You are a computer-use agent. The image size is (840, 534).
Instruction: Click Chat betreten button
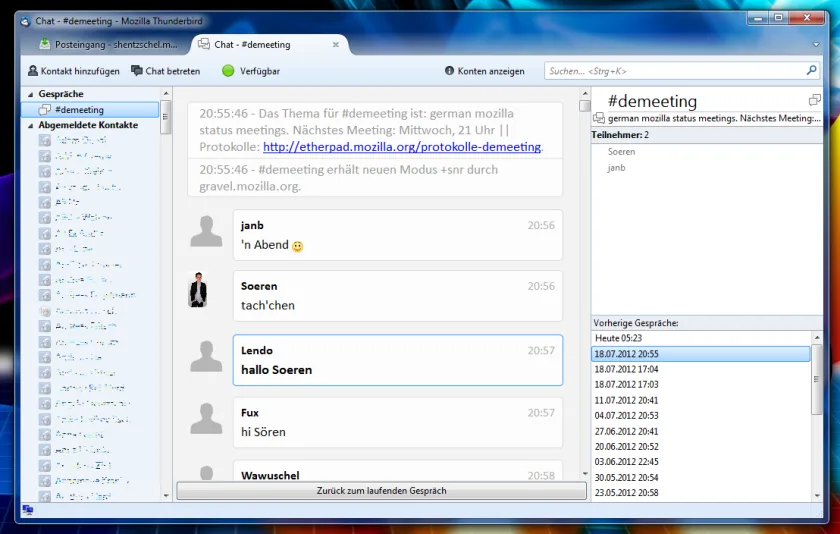click(x=166, y=71)
